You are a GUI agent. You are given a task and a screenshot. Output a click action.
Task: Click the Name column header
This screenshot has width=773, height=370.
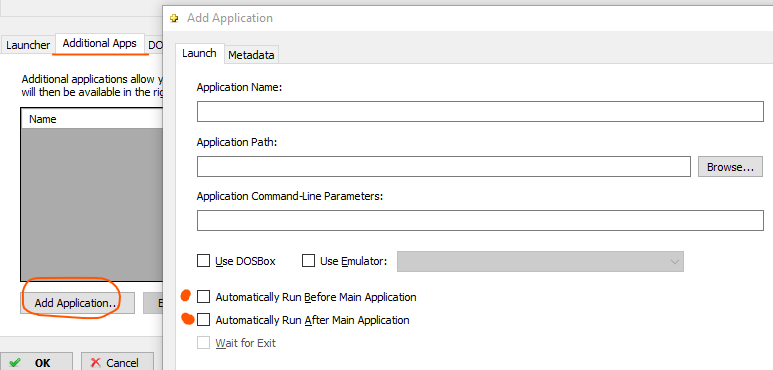pyautogui.click(x=92, y=119)
